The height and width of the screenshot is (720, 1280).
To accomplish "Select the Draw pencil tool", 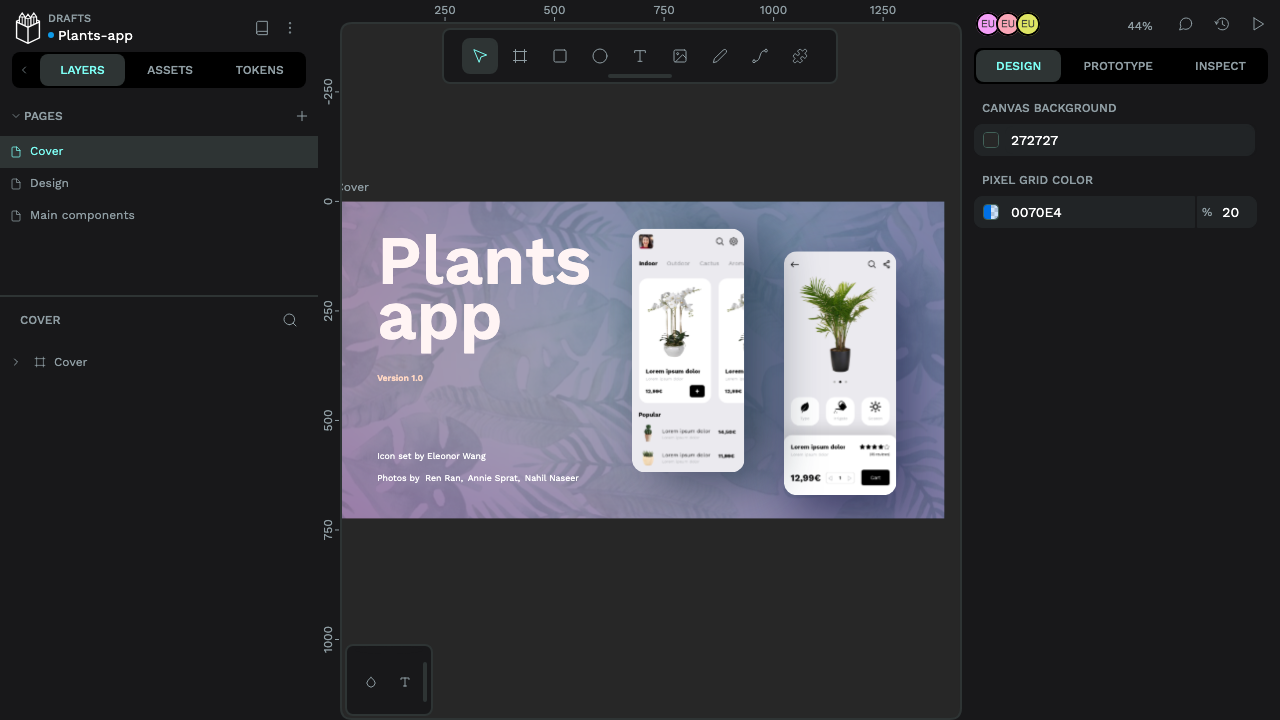I will click(720, 56).
